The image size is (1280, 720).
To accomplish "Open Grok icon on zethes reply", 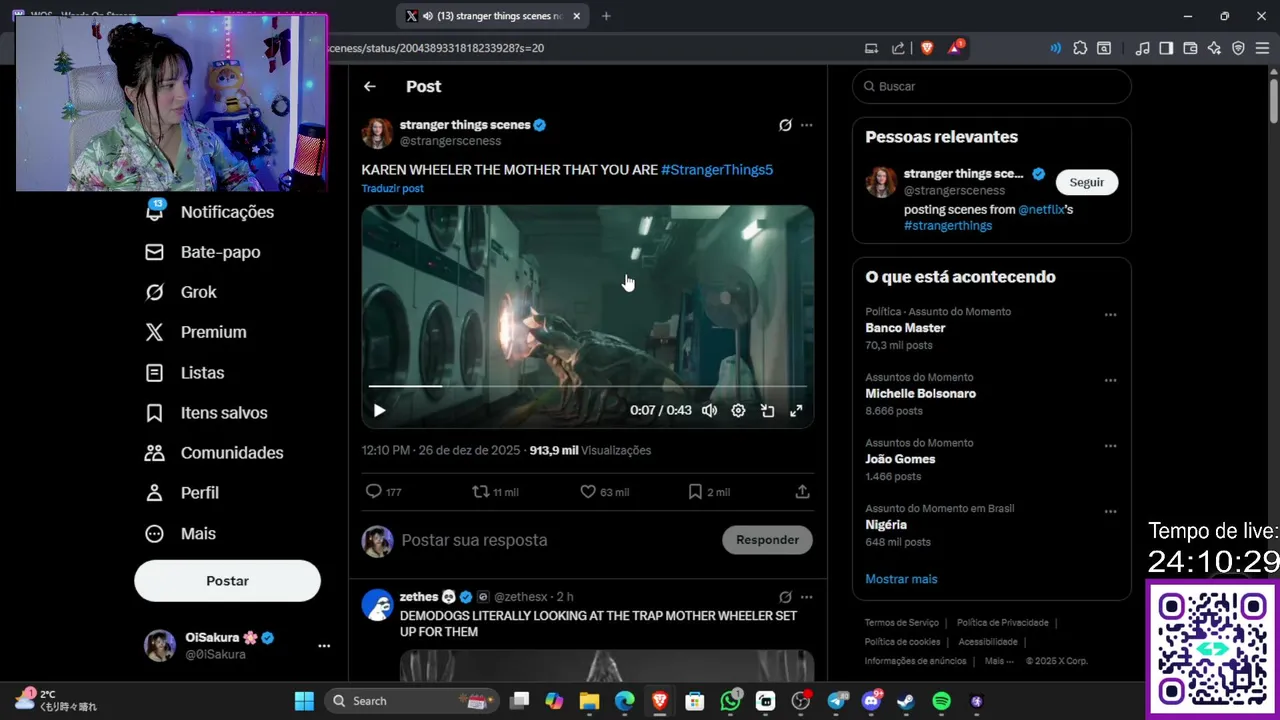I will point(785,597).
